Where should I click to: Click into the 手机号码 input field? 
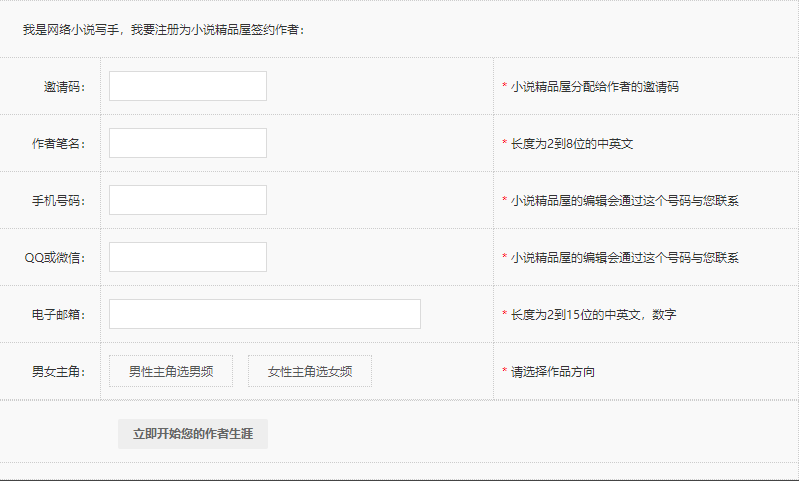pos(188,200)
